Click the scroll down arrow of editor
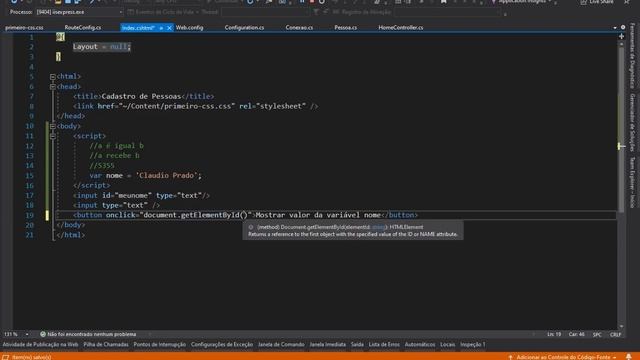 (x=621, y=326)
